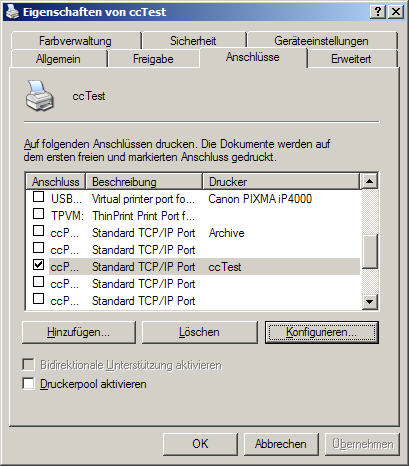Check the TPVM ThinPrint port checkbox
The height and width of the screenshot is (466, 409).
pos(38,214)
